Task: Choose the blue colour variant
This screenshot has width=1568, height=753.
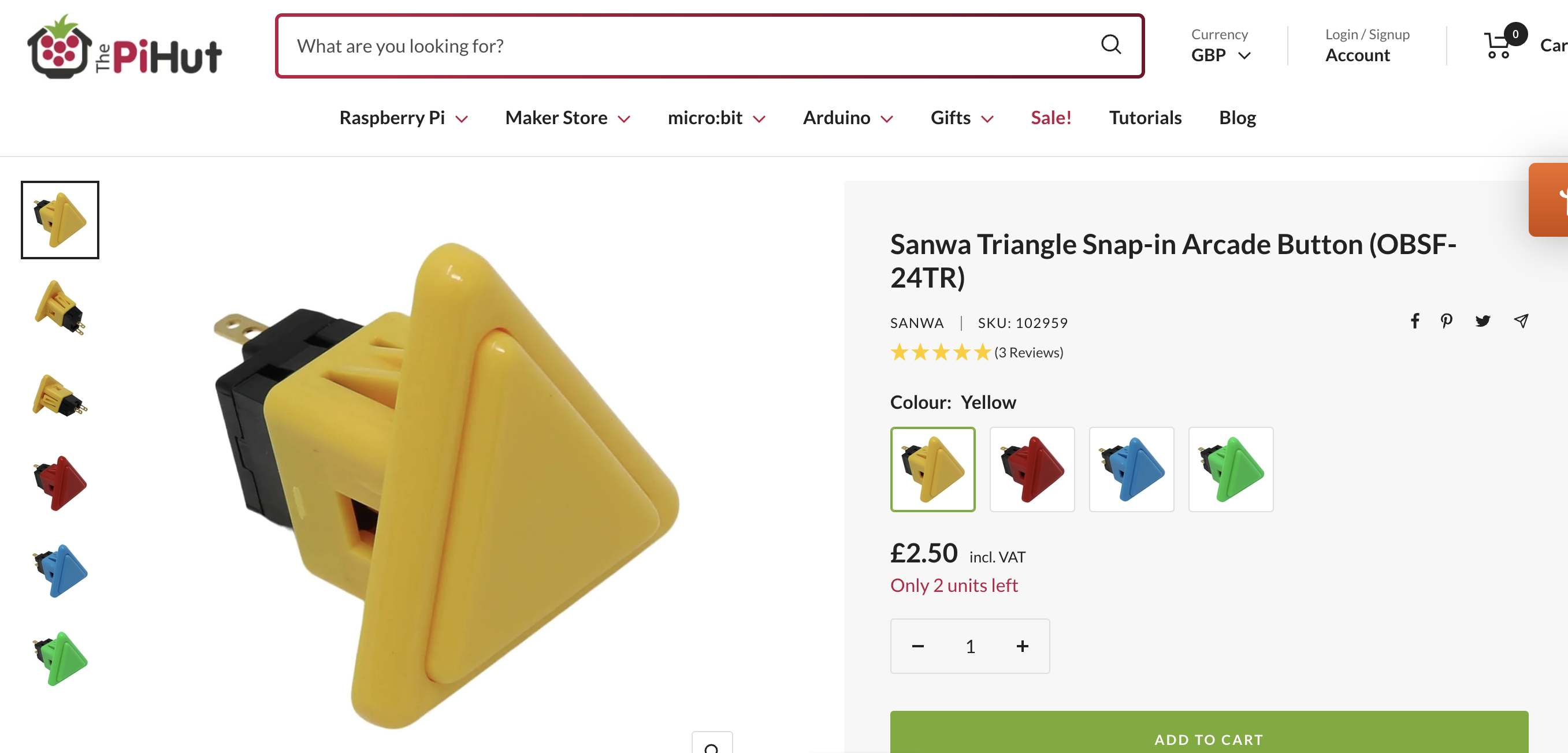Action: (1131, 469)
